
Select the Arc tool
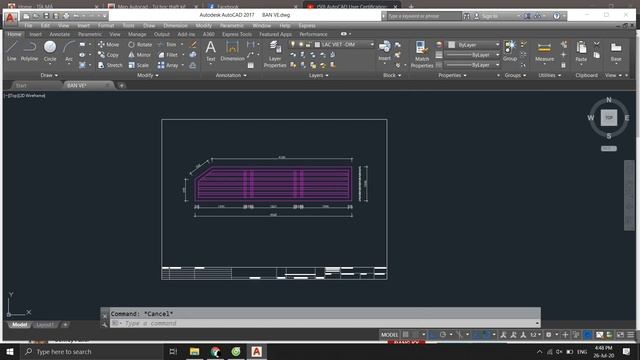(69, 51)
